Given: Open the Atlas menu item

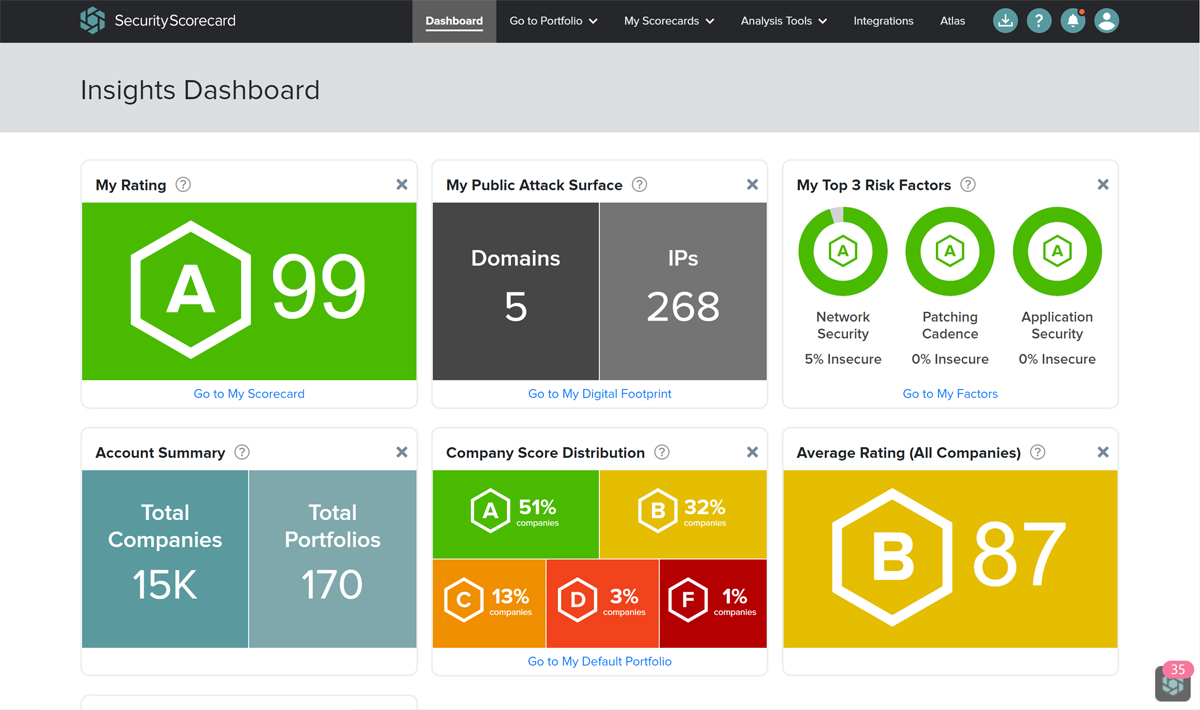Looking at the screenshot, I should (952, 20).
